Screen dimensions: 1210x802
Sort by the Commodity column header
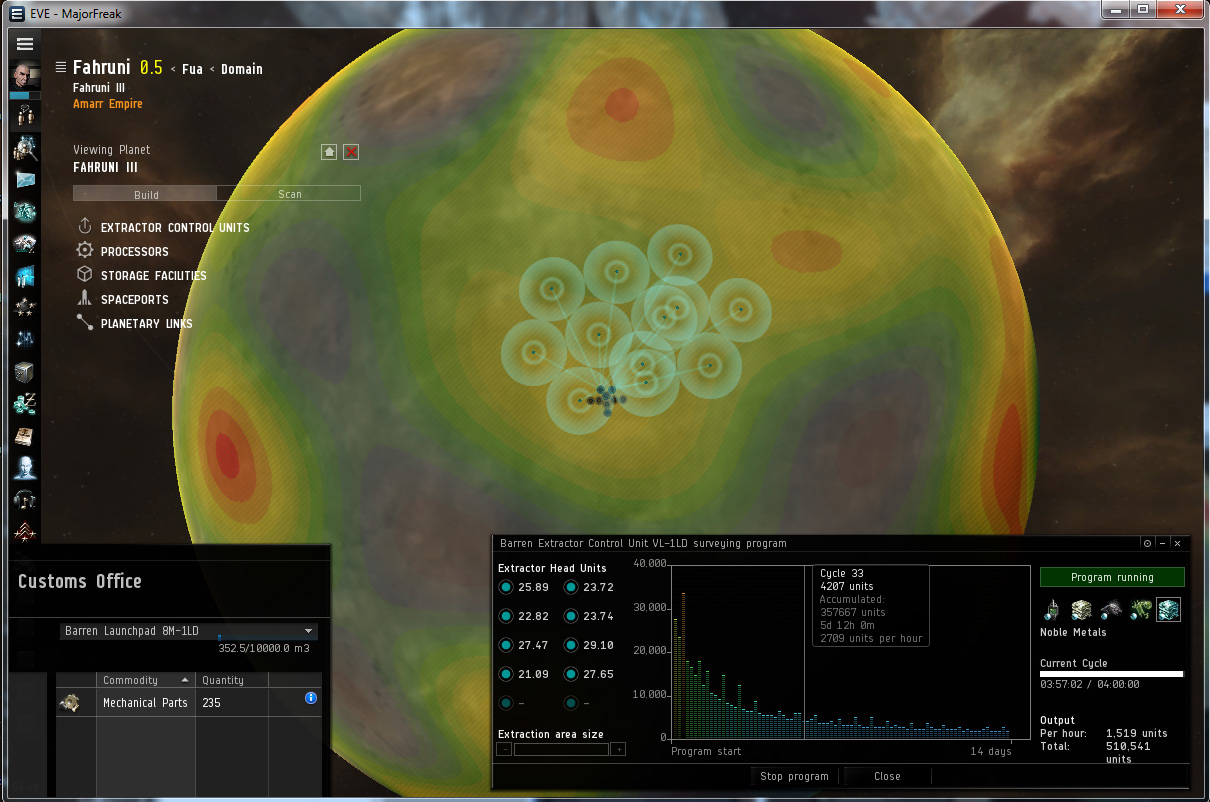click(145, 680)
